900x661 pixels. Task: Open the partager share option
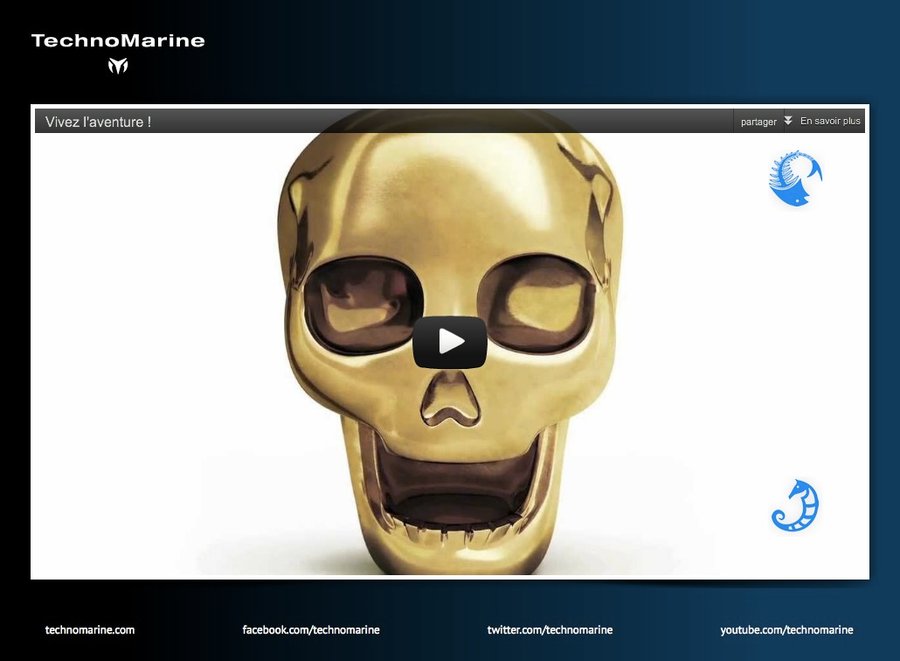(x=758, y=122)
